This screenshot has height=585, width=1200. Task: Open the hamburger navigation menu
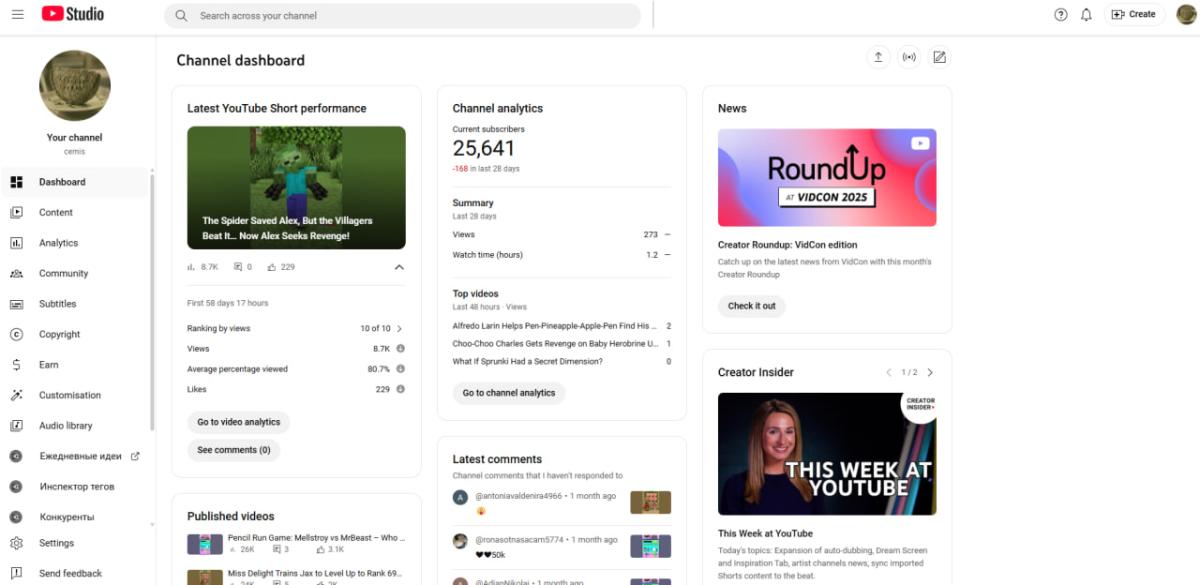pos(17,14)
